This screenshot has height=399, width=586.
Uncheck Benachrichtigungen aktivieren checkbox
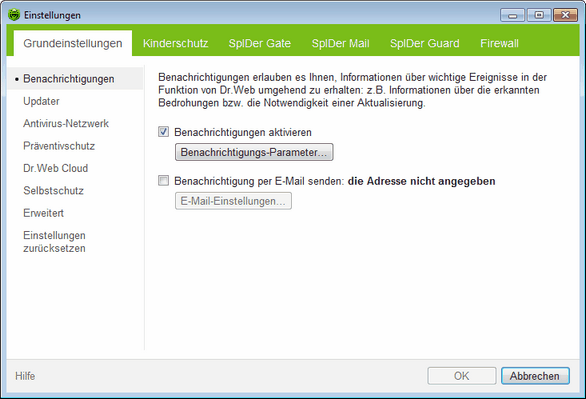[x=163, y=132]
